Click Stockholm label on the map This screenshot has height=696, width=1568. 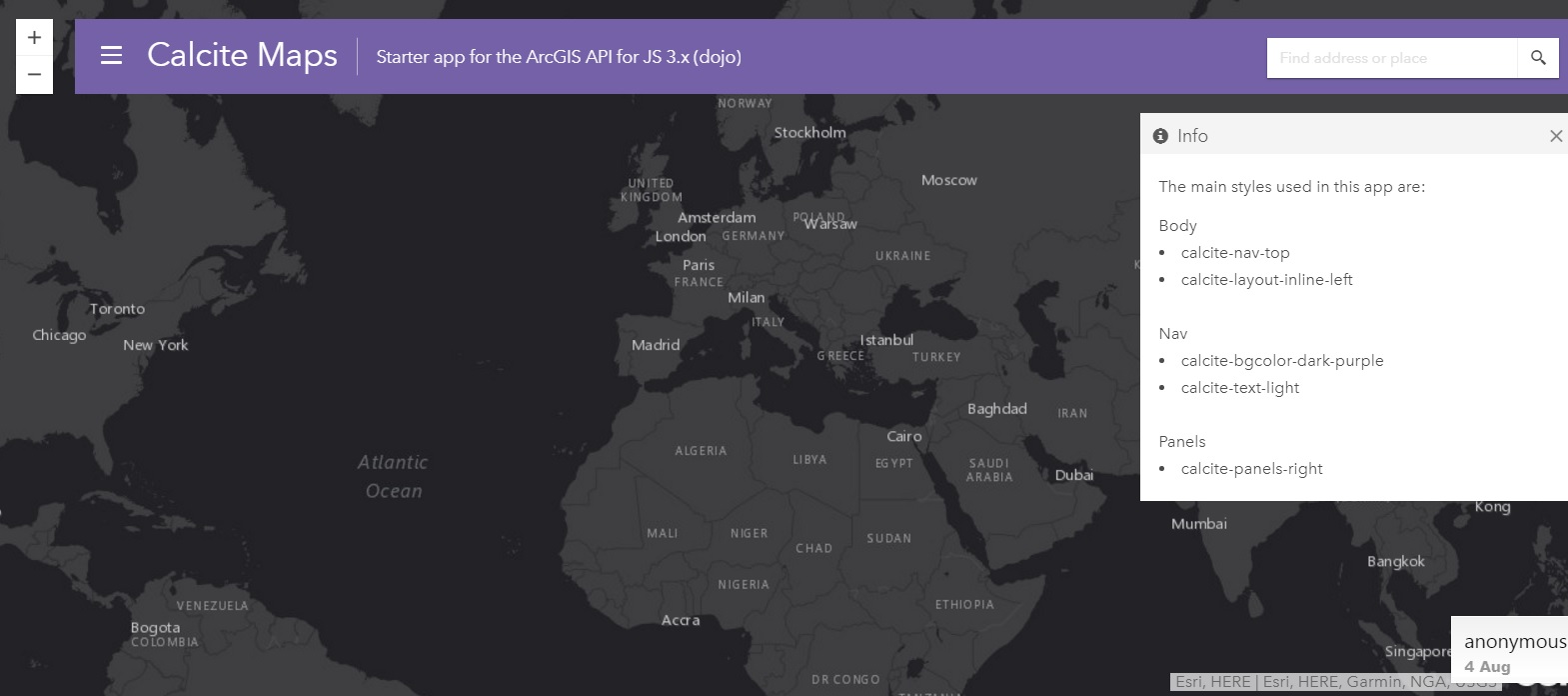click(x=810, y=132)
